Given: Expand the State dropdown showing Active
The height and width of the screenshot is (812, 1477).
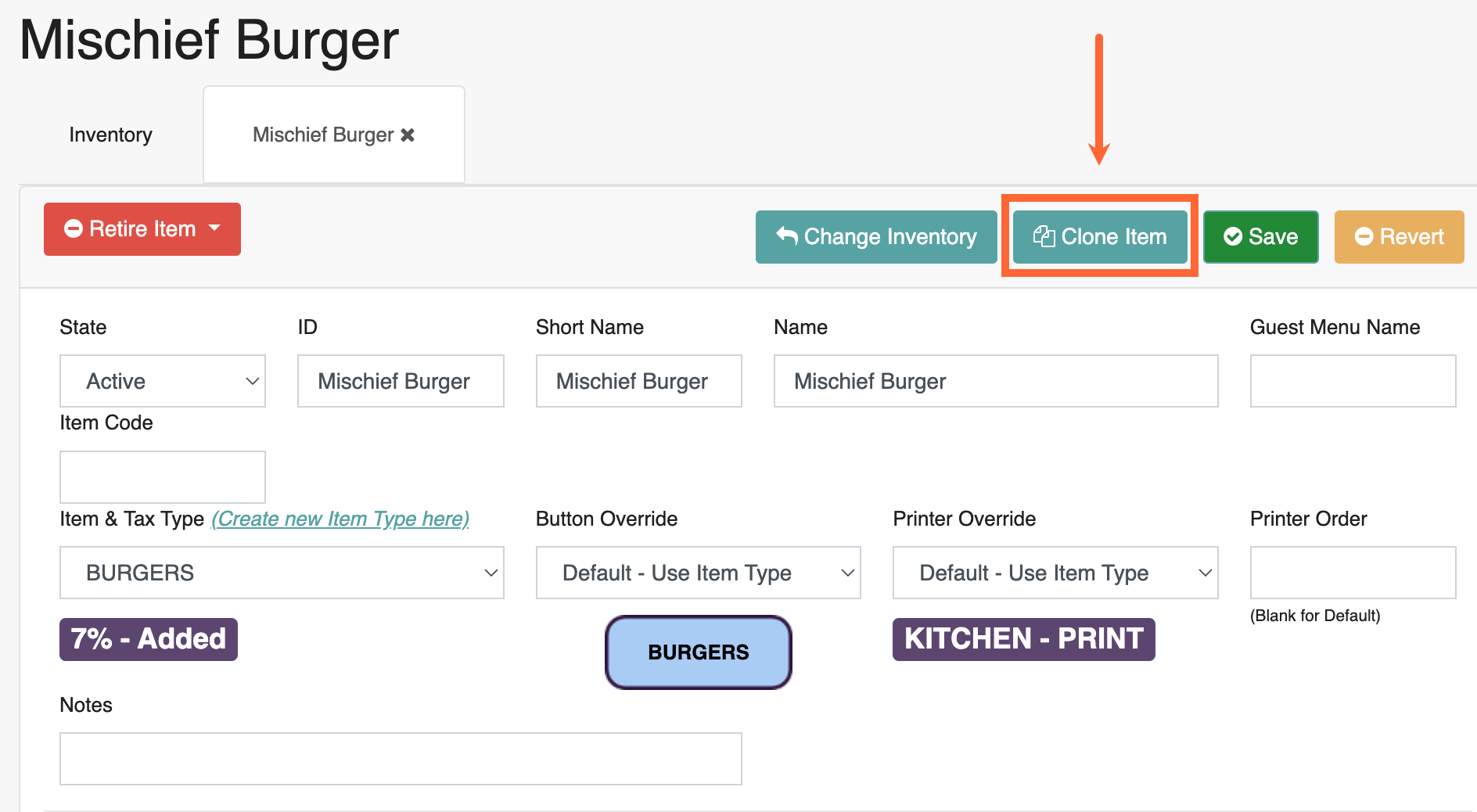Looking at the screenshot, I should [x=163, y=381].
